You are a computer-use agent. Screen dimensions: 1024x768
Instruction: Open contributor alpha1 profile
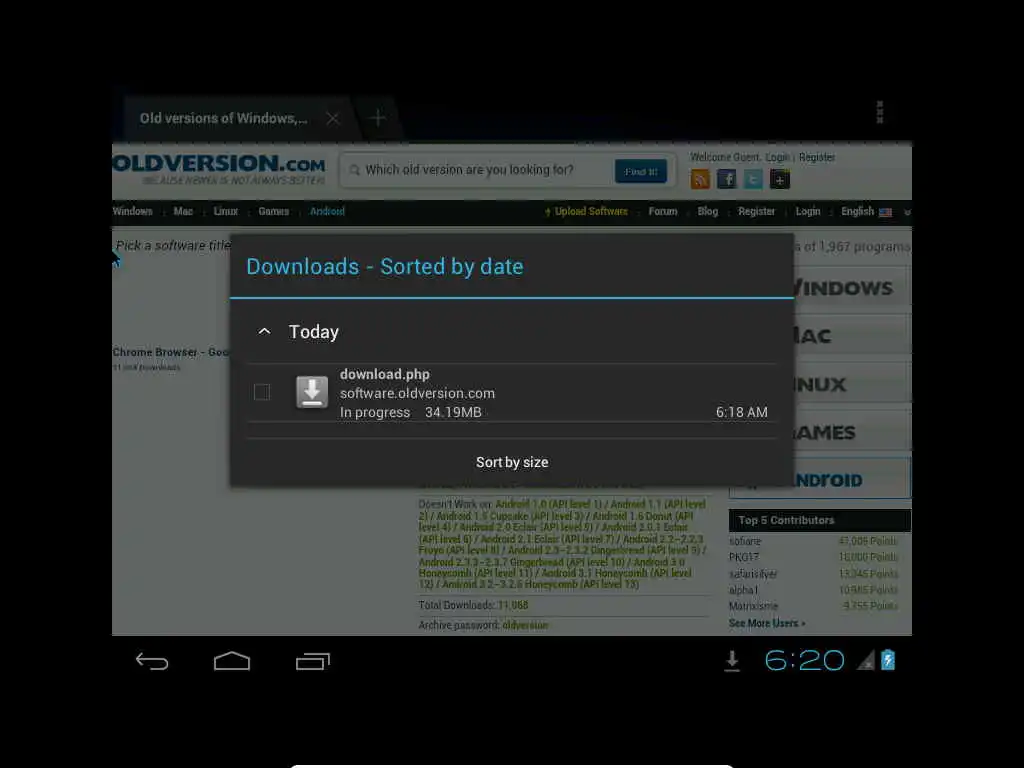pyautogui.click(x=744, y=590)
